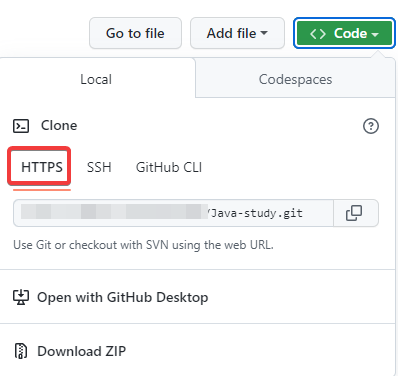This screenshot has width=398, height=376.
Task: Click the Java-study.git URL field
Action: point(173,213)
